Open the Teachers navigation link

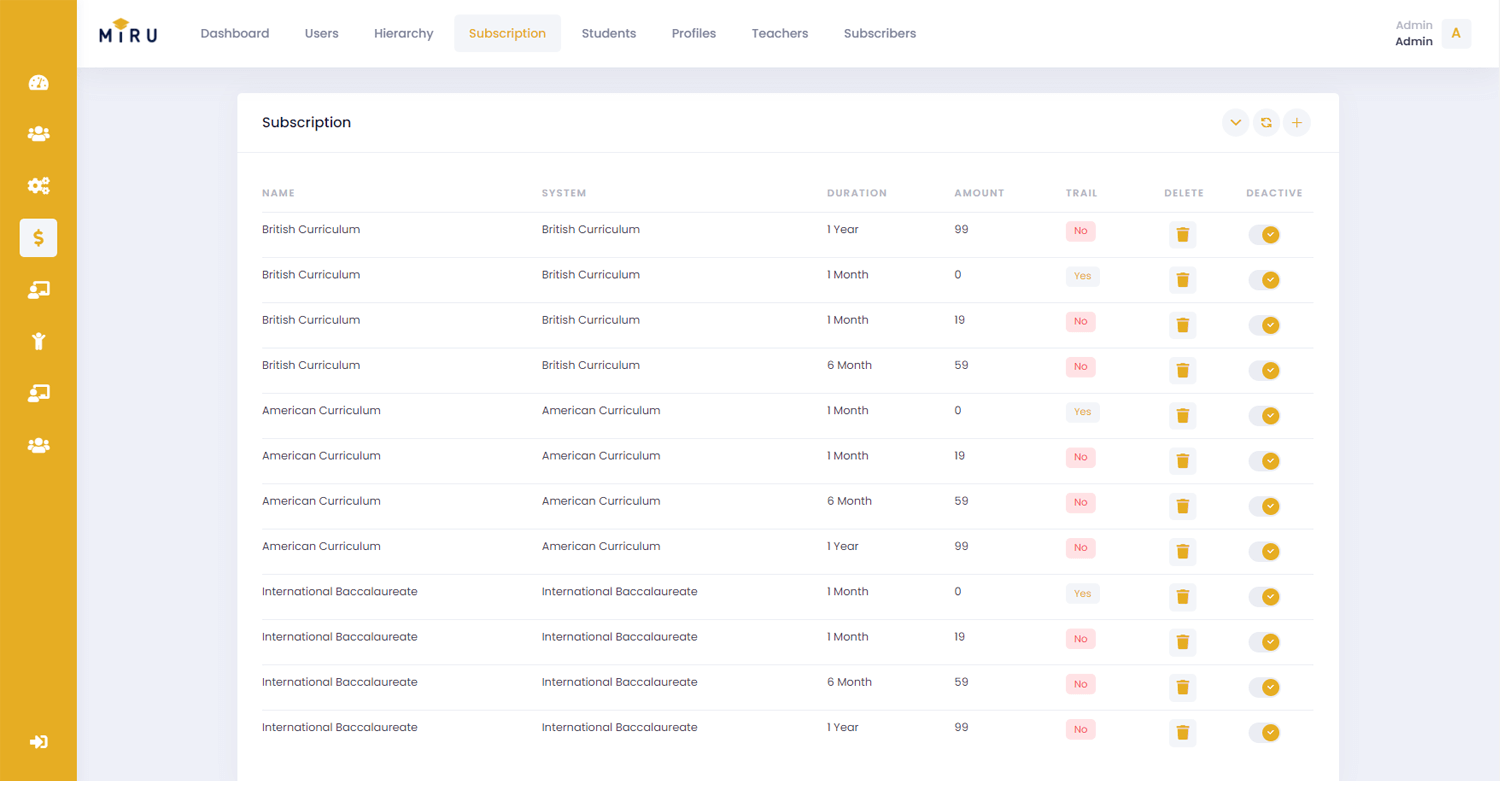click(x=779, y=33)
